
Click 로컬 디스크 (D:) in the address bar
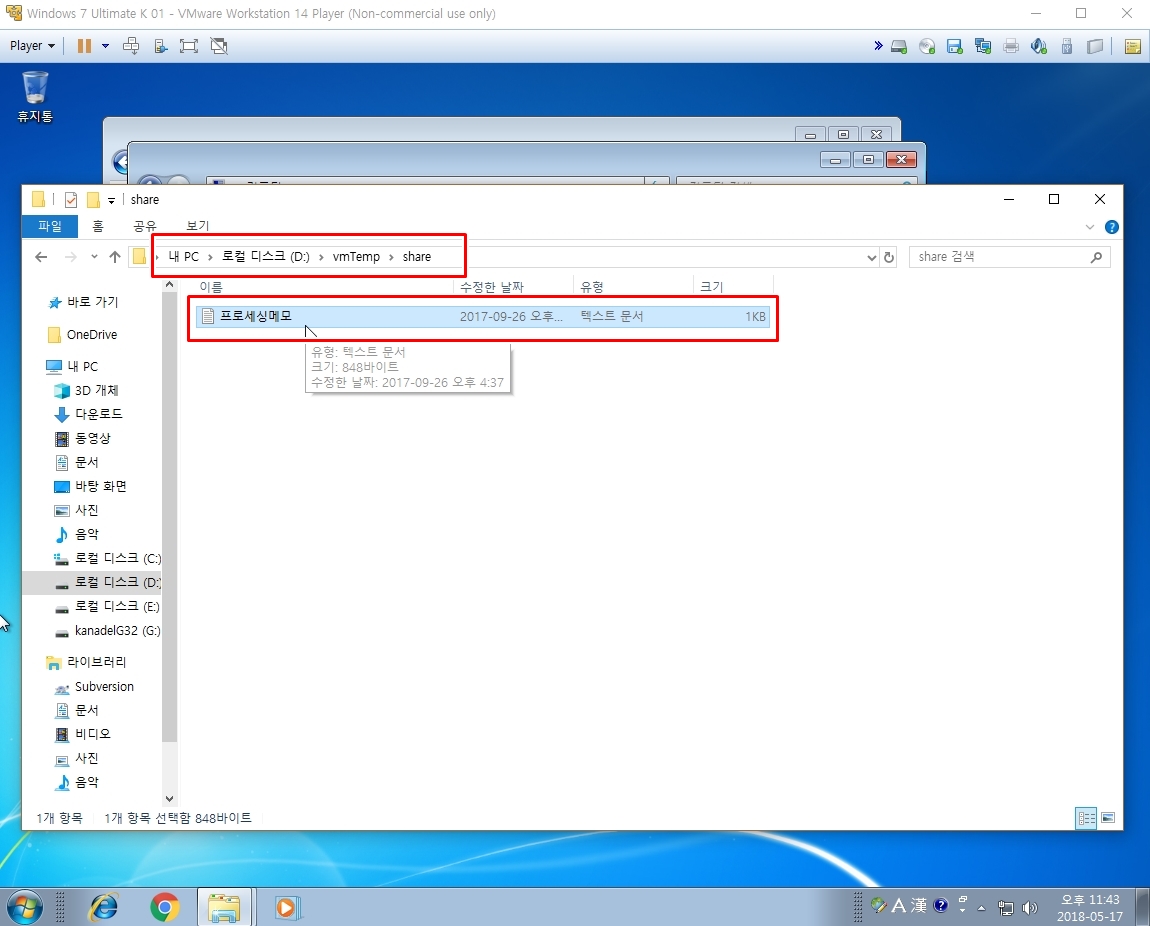[265, 257]
